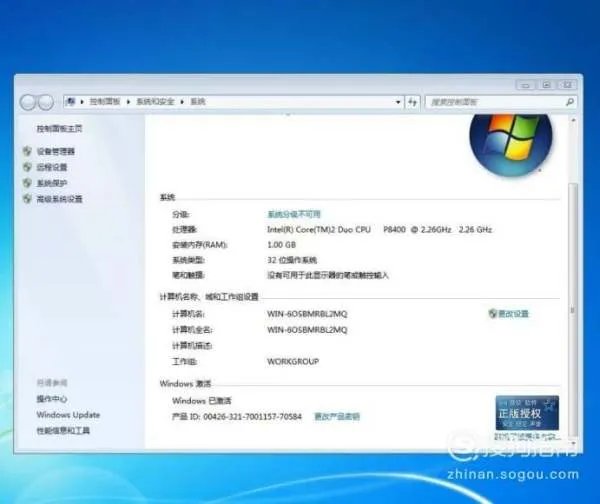Click the scrollbar down arrow
The width and height of the screenshot is (600, 504).
(573, 443)
